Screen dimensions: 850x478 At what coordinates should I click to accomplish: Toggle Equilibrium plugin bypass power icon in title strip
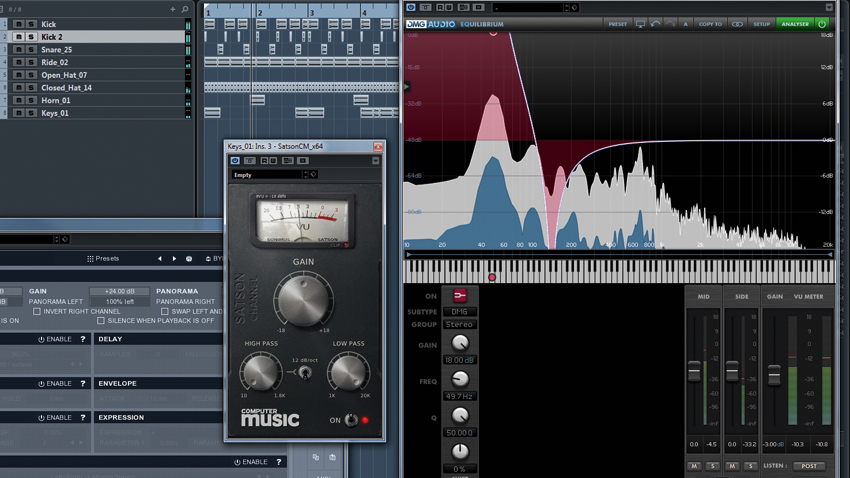[411, 7]
